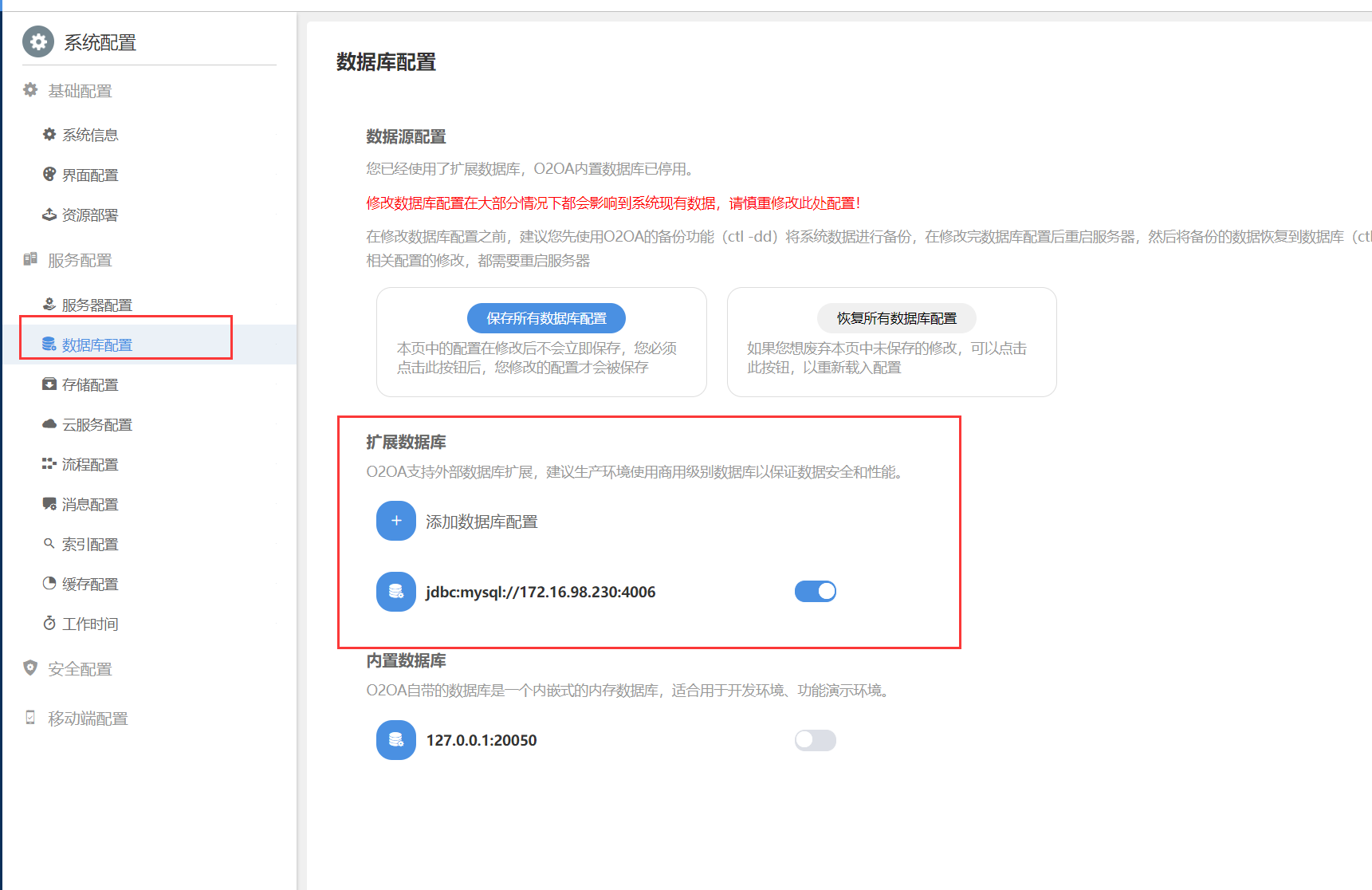The height and width of the screenshot is (890, 1372).
Task: Click the 资源部署 upload icon
Action: click(49, 215)
